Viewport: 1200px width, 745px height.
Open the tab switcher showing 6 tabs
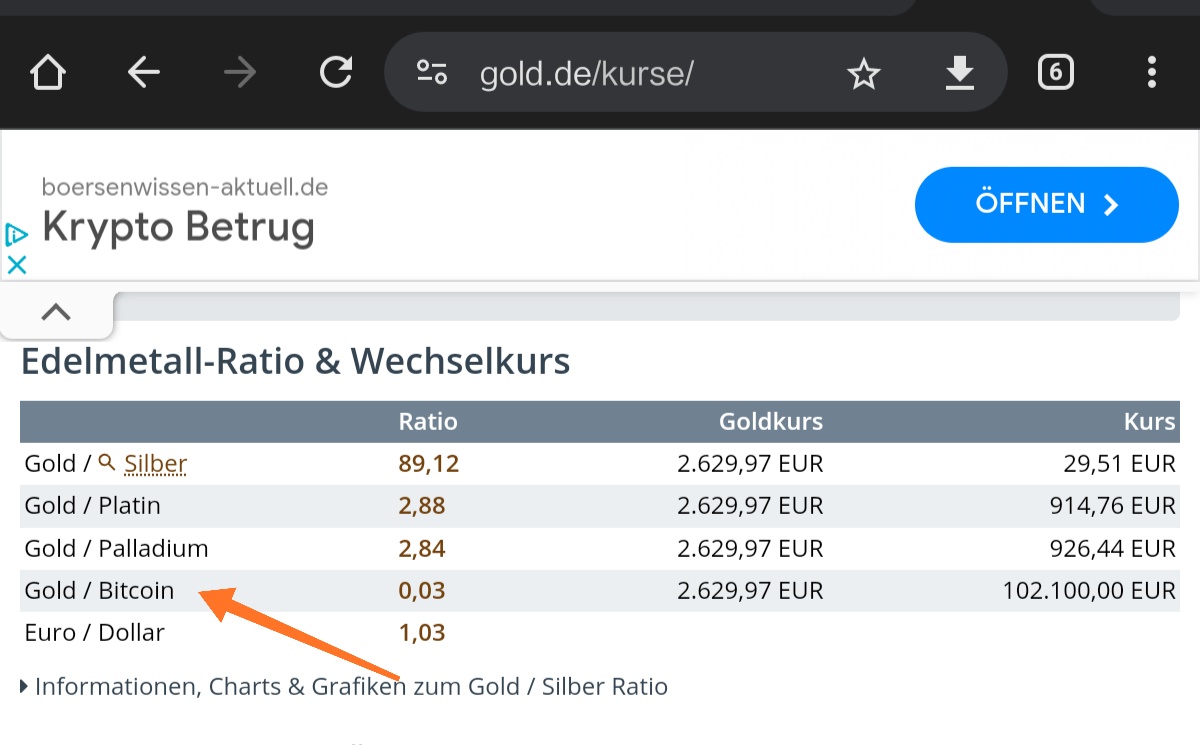click(x=1056, y=73)
